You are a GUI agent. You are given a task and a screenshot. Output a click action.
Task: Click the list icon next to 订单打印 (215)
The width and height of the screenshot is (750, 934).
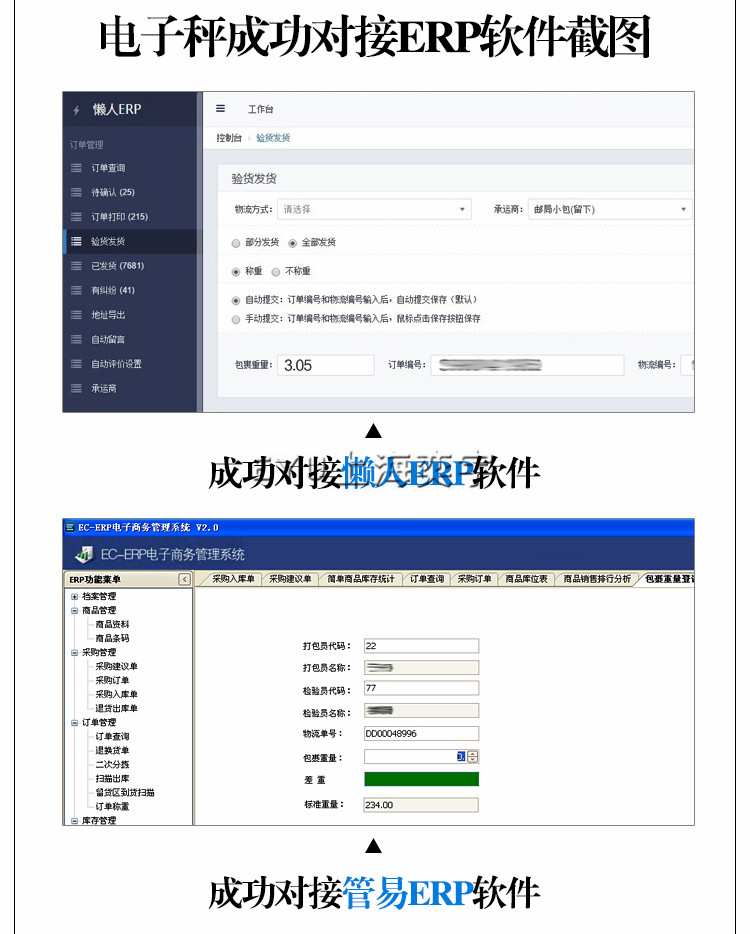[76, 217]
